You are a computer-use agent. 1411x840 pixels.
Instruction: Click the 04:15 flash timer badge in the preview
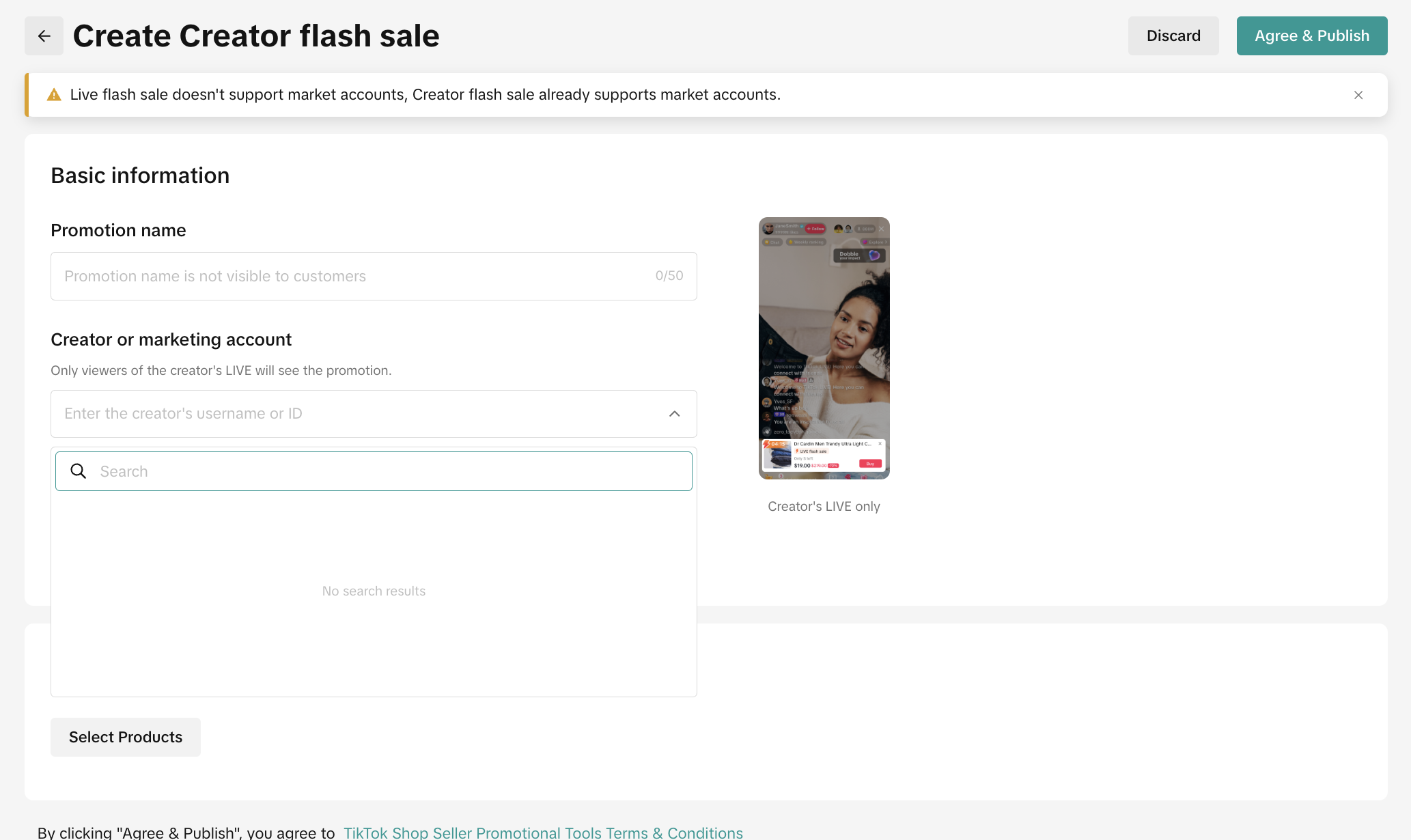point(777,444)
